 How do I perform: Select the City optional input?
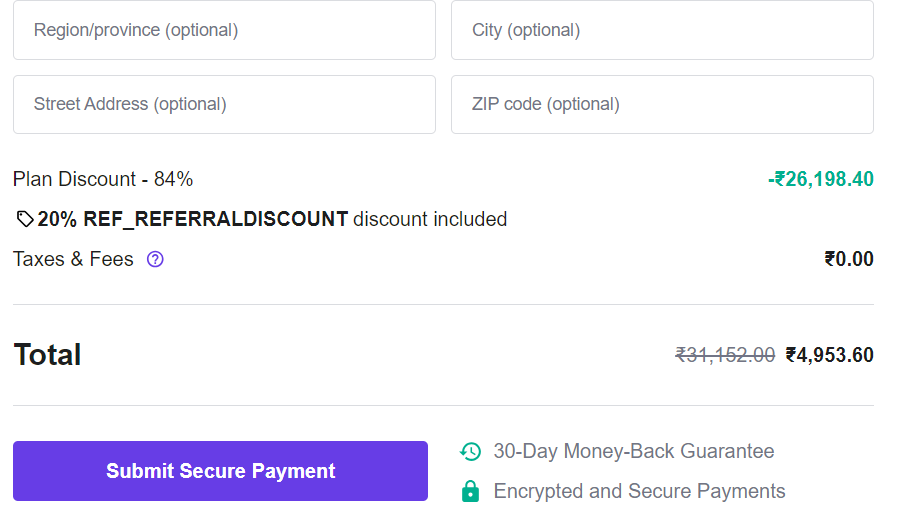[663, 30]
